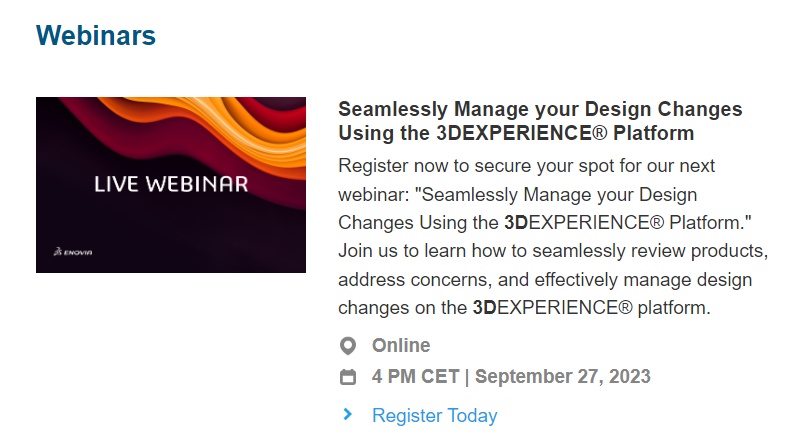Click the title line Using the 3DEXPERIENCE® Platform
Image resolution: width=802 pixels, height=445 pixels.
[516, 133]
